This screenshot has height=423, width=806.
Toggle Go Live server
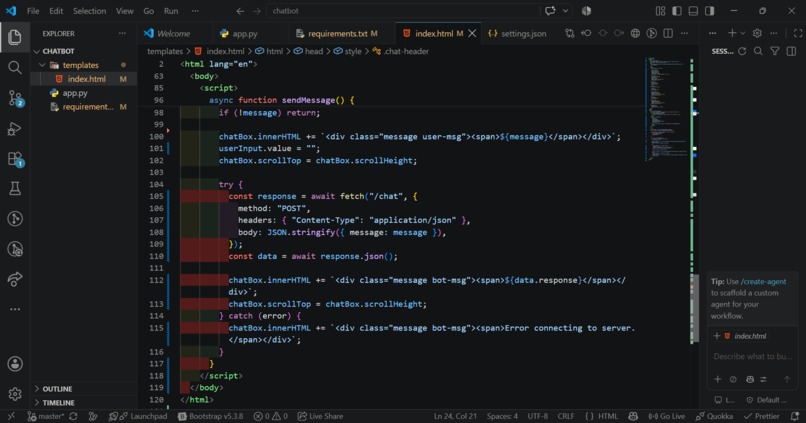(667, 416)
